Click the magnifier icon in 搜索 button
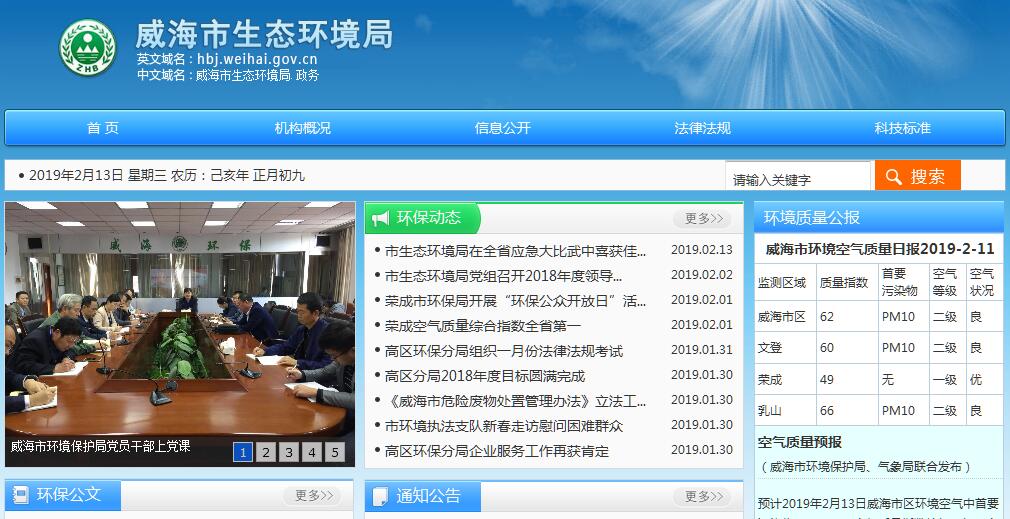Image resolution: width=1010 pixels, height=519 pixels. 893,176
